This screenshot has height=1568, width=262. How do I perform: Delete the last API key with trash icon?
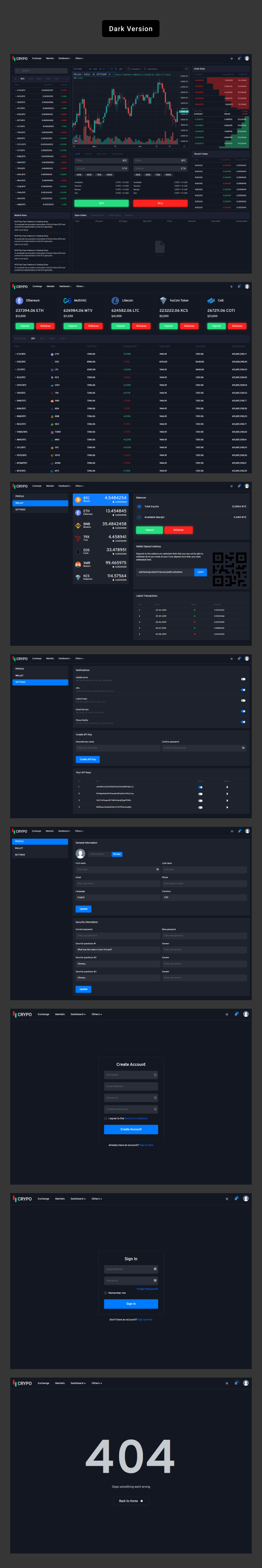pos(228,807)
